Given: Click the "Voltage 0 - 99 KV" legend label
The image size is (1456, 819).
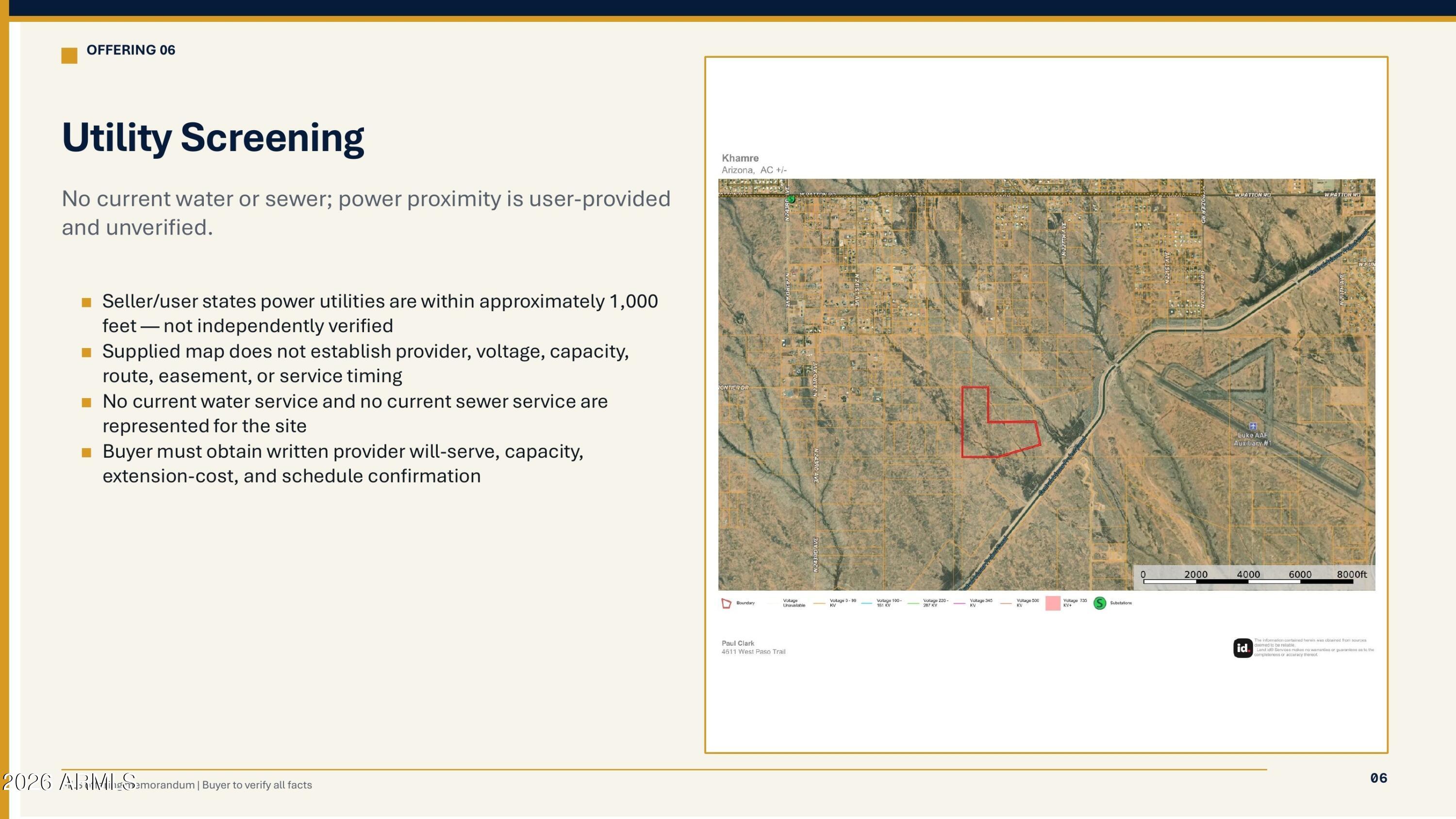Looking at the screenshot, I should [843, 603].
